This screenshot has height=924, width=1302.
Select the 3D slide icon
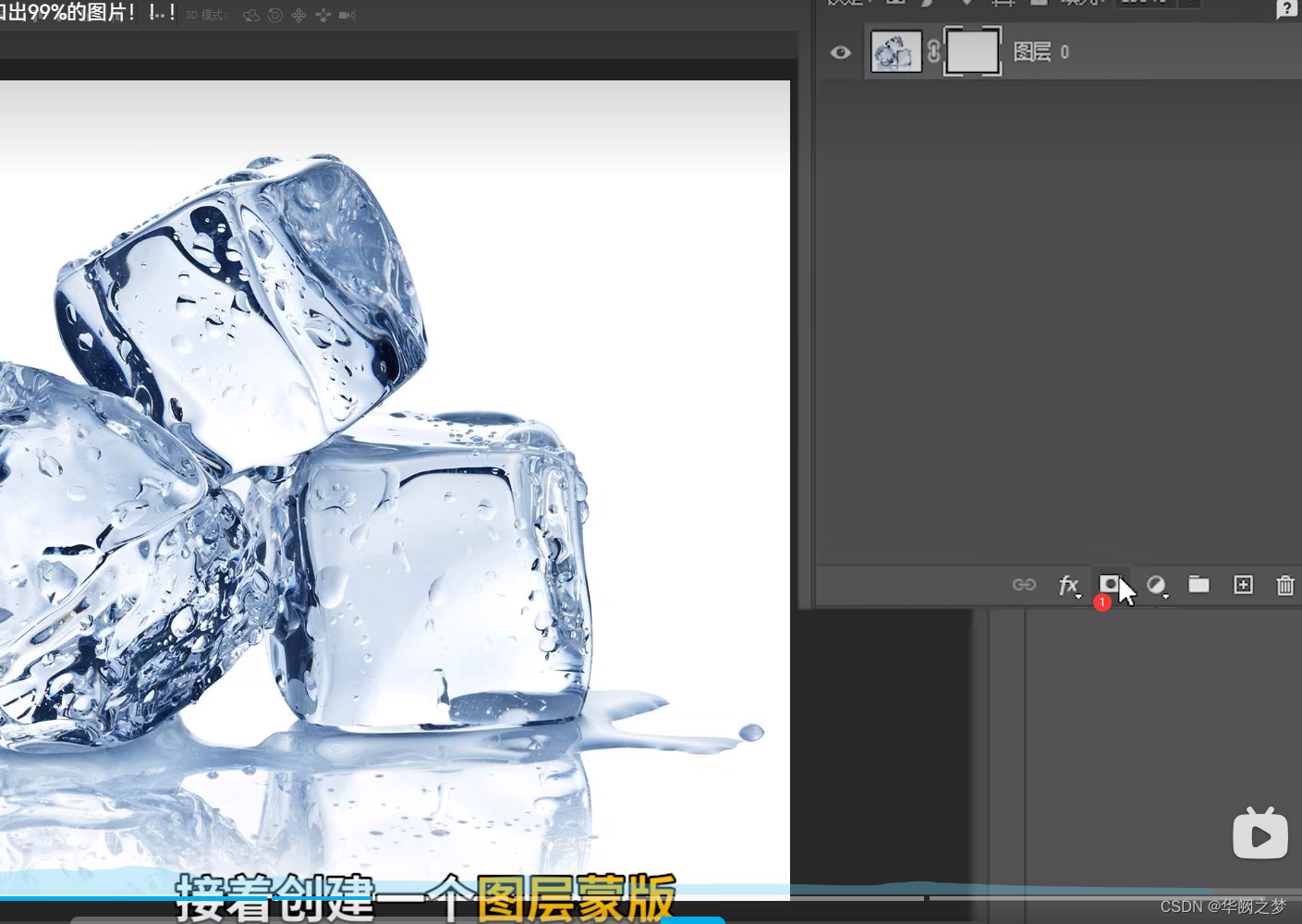point(322,16)
